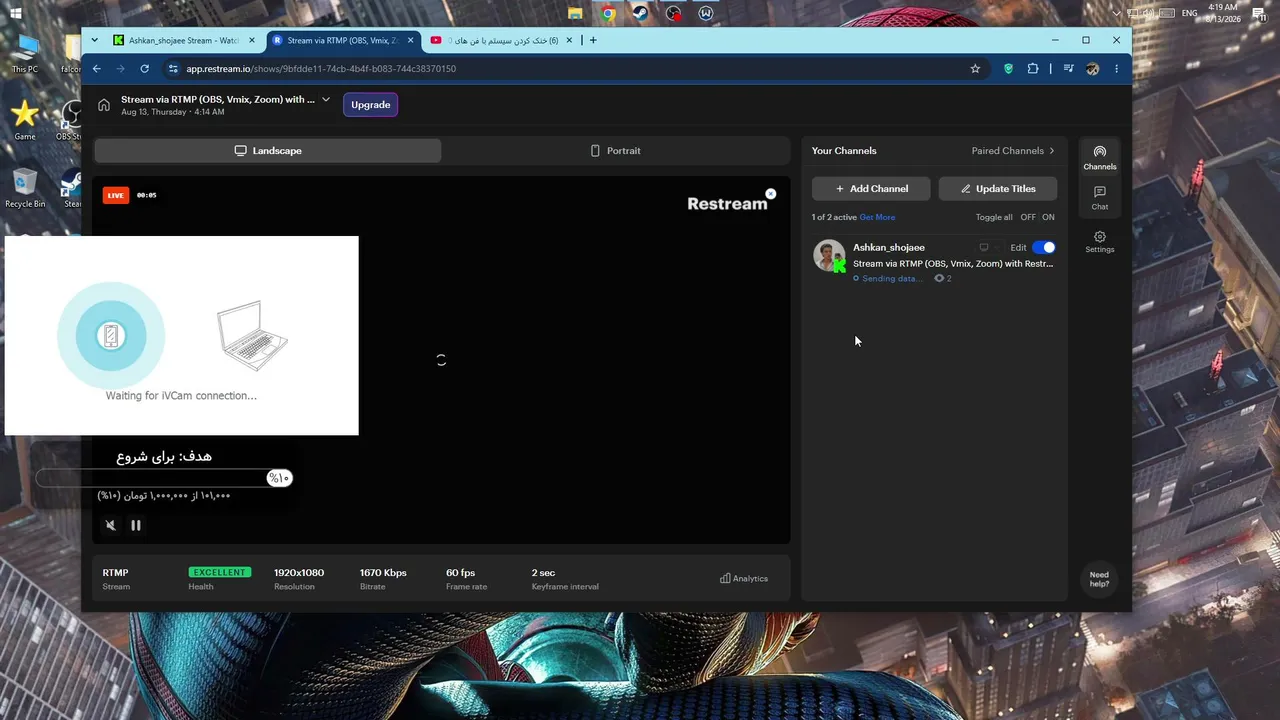Image resolution: width=1280 pixels, height=720 pixels.
Task: Go to Restream home via house icon
Action: coord(104,105)
